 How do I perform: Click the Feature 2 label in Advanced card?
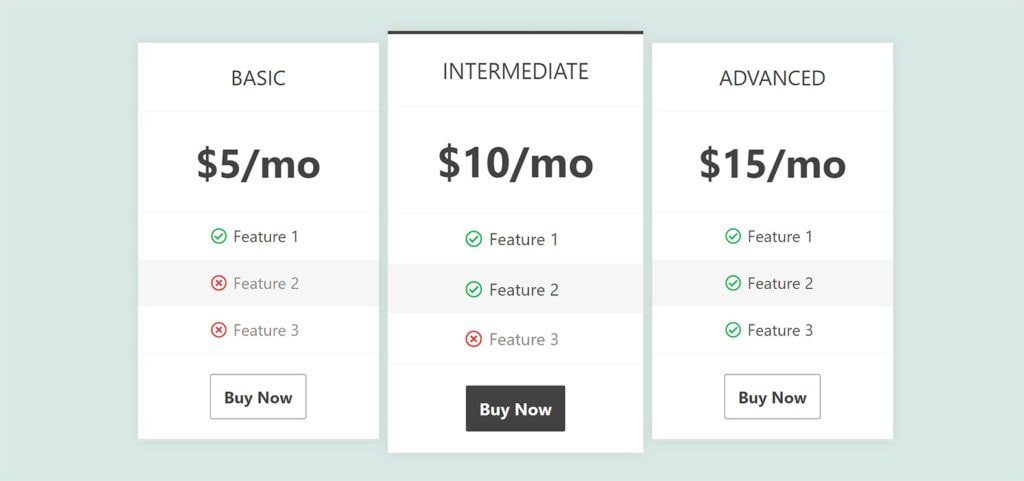[780, 283]
